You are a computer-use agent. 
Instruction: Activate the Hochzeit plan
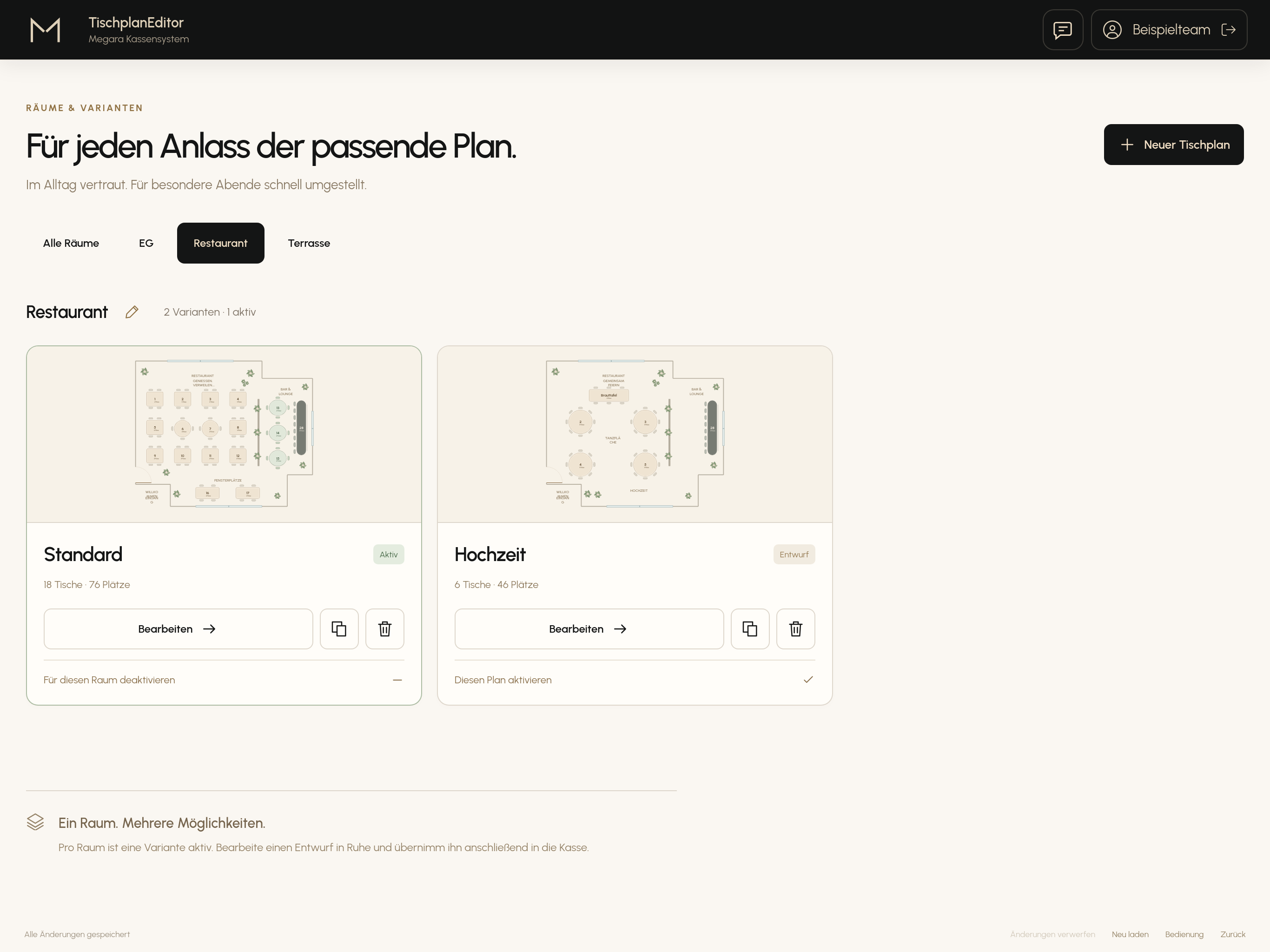(x=635, y=680)
